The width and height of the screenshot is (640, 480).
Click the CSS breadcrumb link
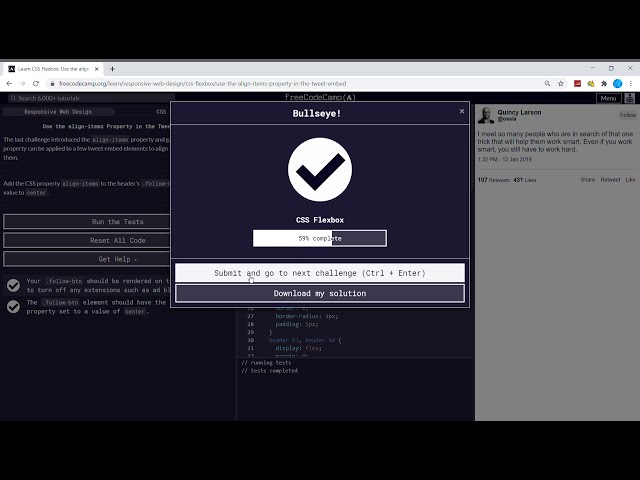click(161, 112)
